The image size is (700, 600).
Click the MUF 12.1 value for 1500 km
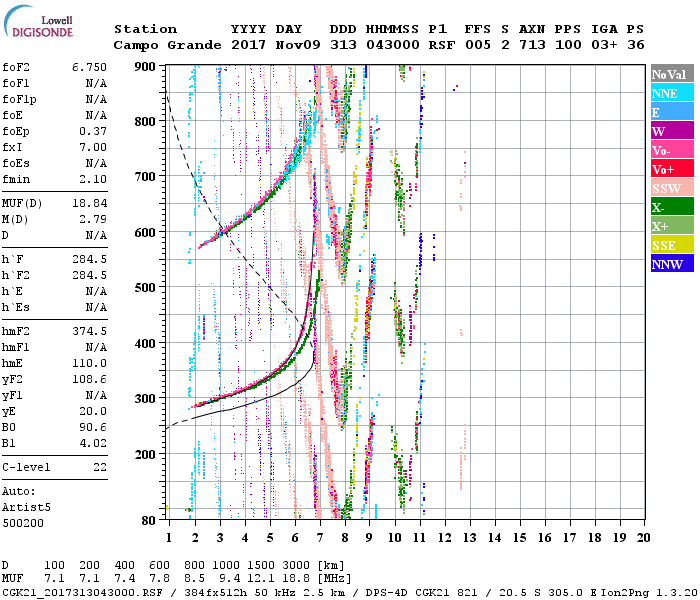(x=261, y=579)
